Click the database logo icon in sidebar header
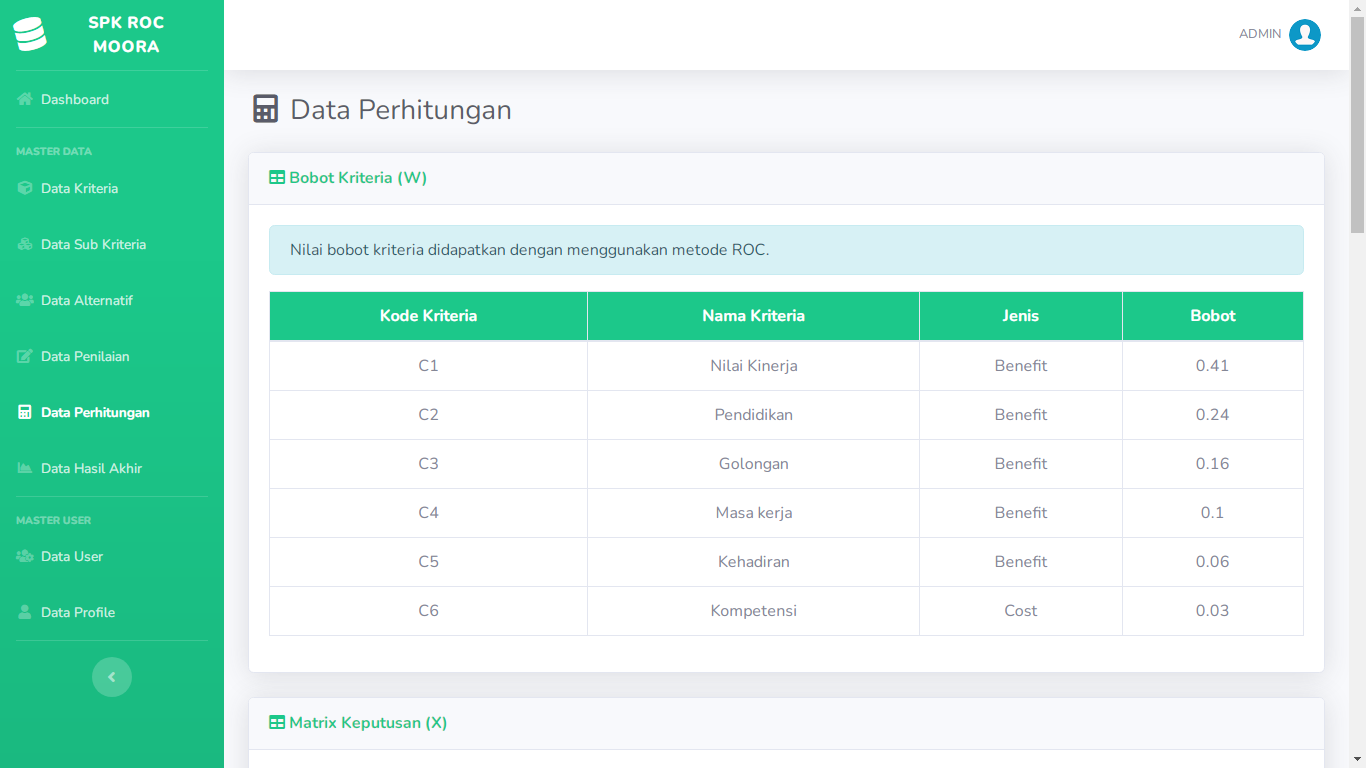Screen dimensions: 1366x768 pos(30,34)
